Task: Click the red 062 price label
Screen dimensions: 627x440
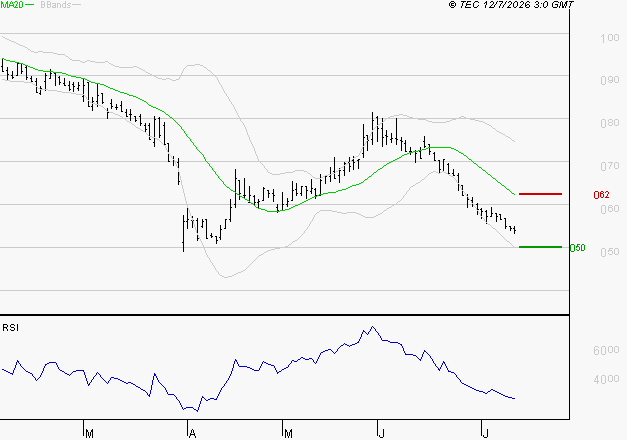Action: point(601,195)
